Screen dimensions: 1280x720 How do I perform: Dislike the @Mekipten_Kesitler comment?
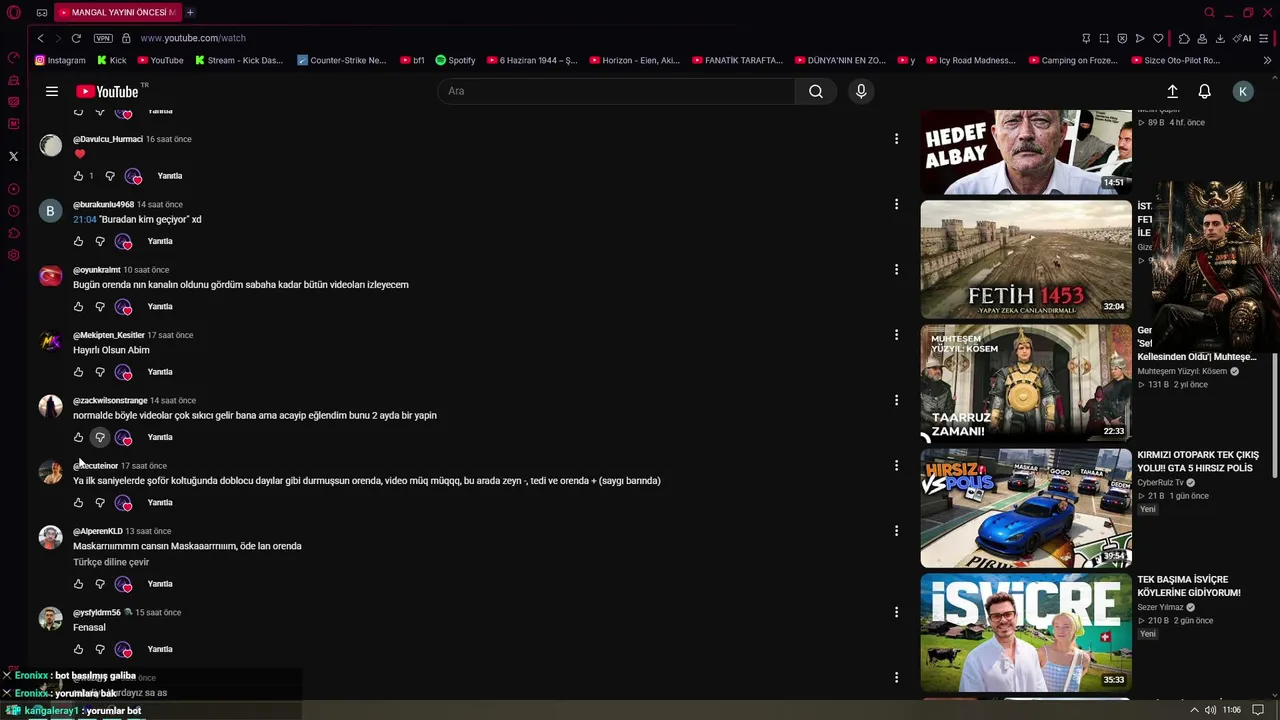[100, 372]
